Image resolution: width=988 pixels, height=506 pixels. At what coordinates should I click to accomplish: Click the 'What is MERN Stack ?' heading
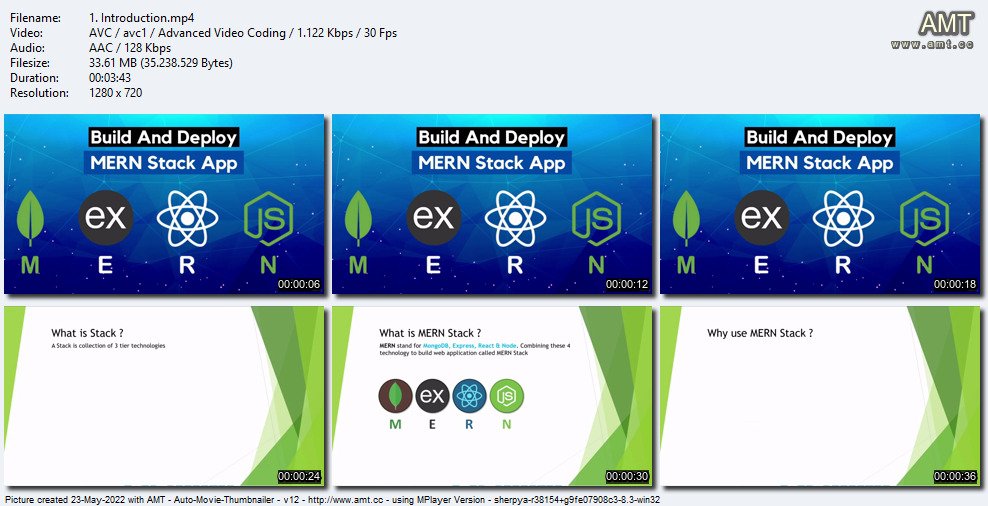430,333
